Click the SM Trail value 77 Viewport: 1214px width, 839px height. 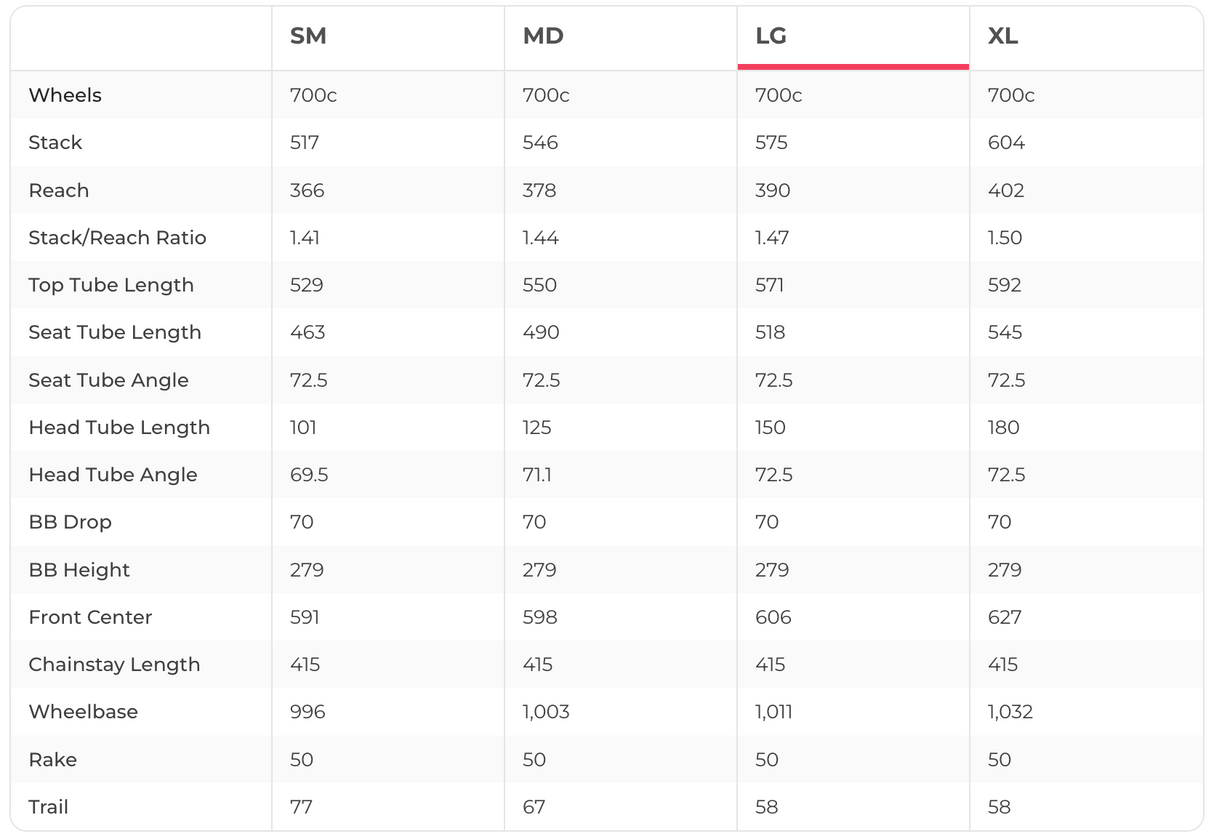click(301, 807)
